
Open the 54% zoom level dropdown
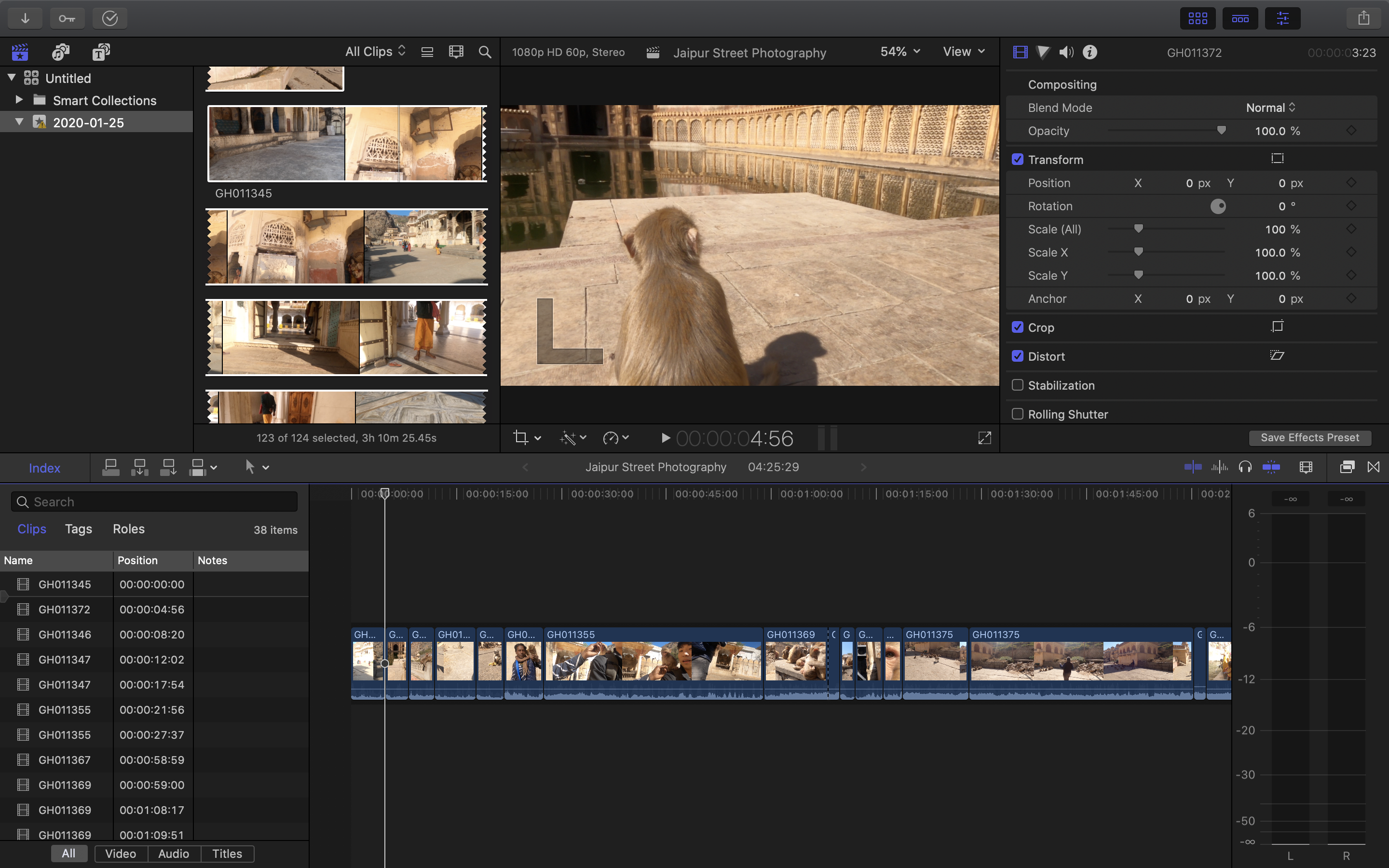click(899, 52)
